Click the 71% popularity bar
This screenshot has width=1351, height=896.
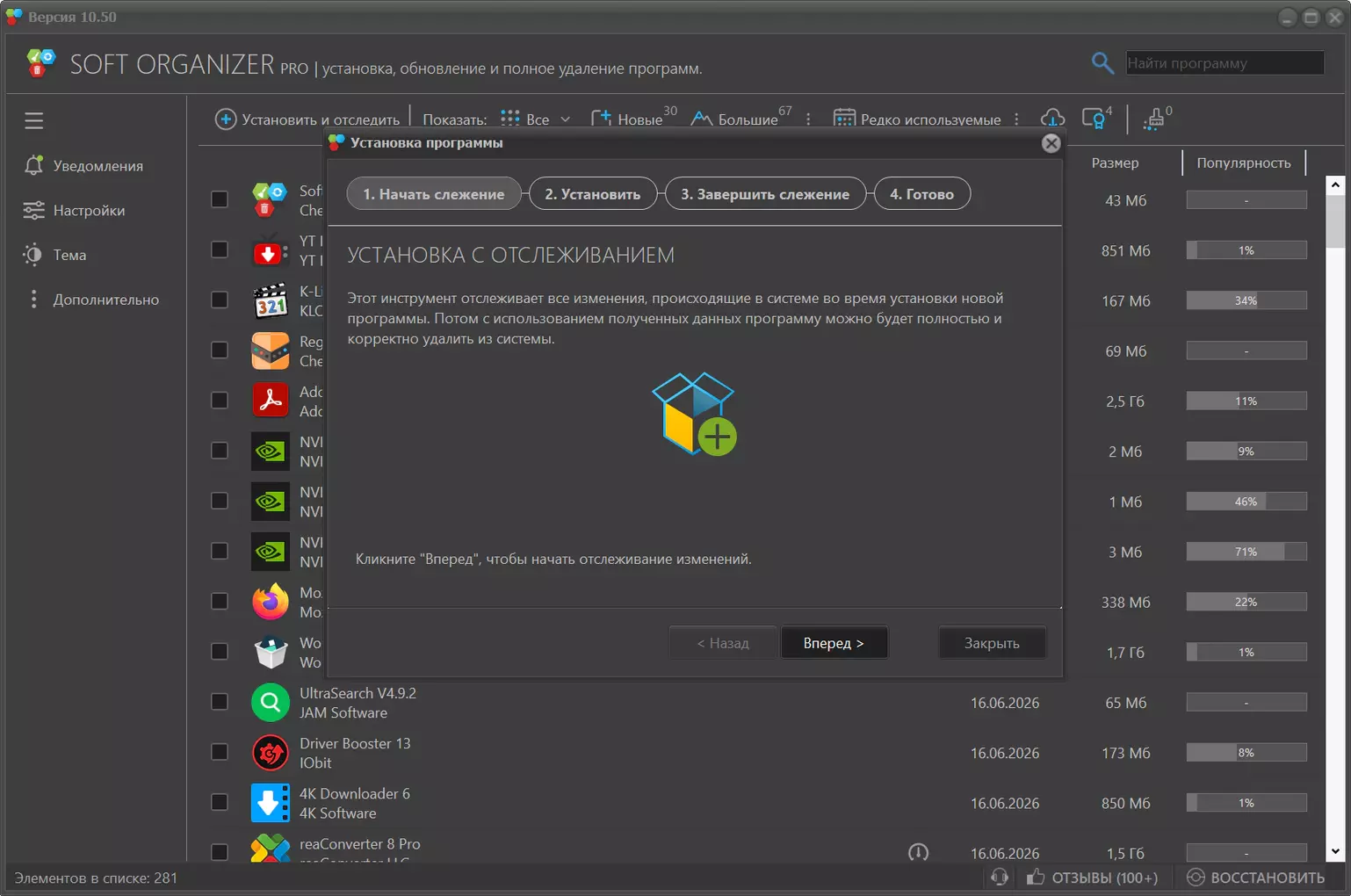pos(1246,552)
